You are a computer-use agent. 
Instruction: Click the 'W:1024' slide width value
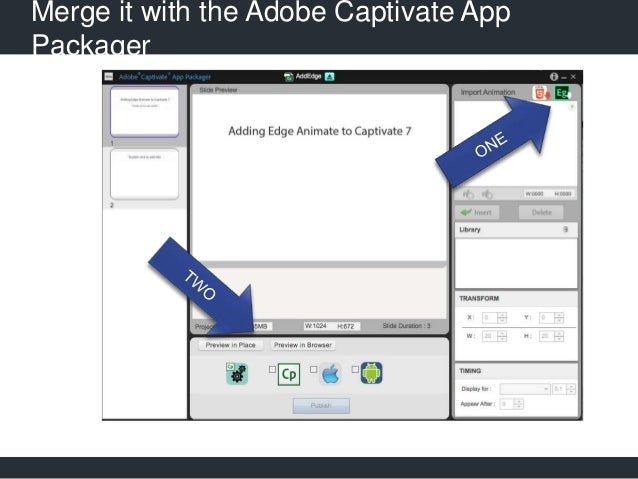316,326
